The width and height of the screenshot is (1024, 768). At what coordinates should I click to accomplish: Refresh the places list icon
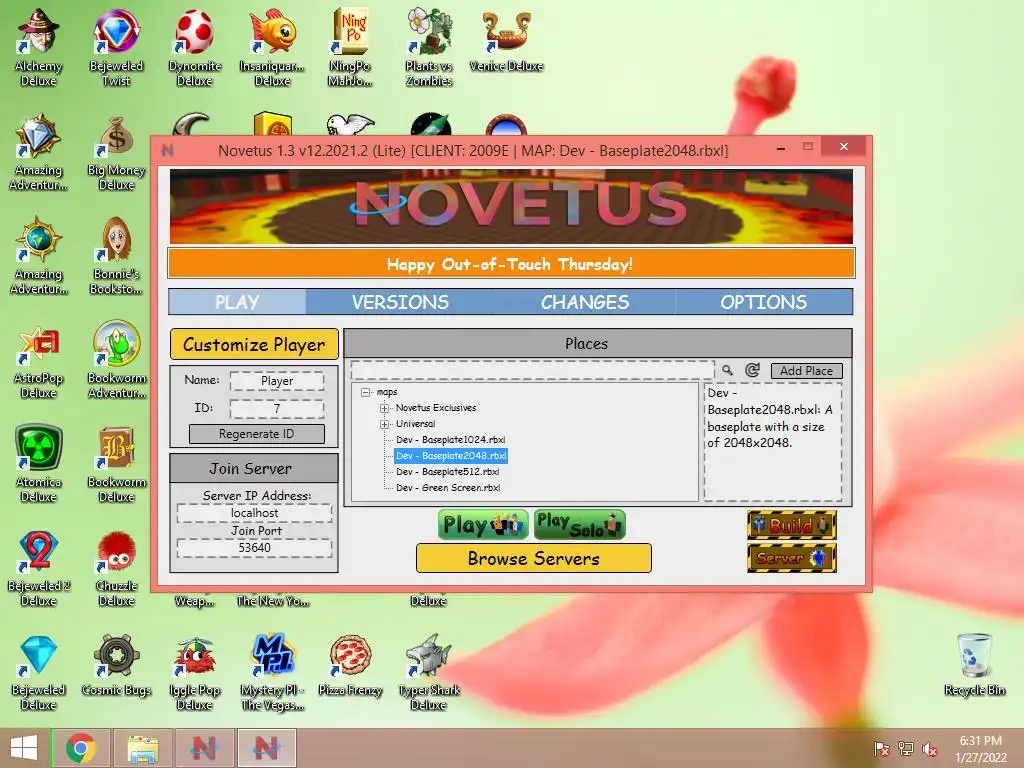click(752, 370)
